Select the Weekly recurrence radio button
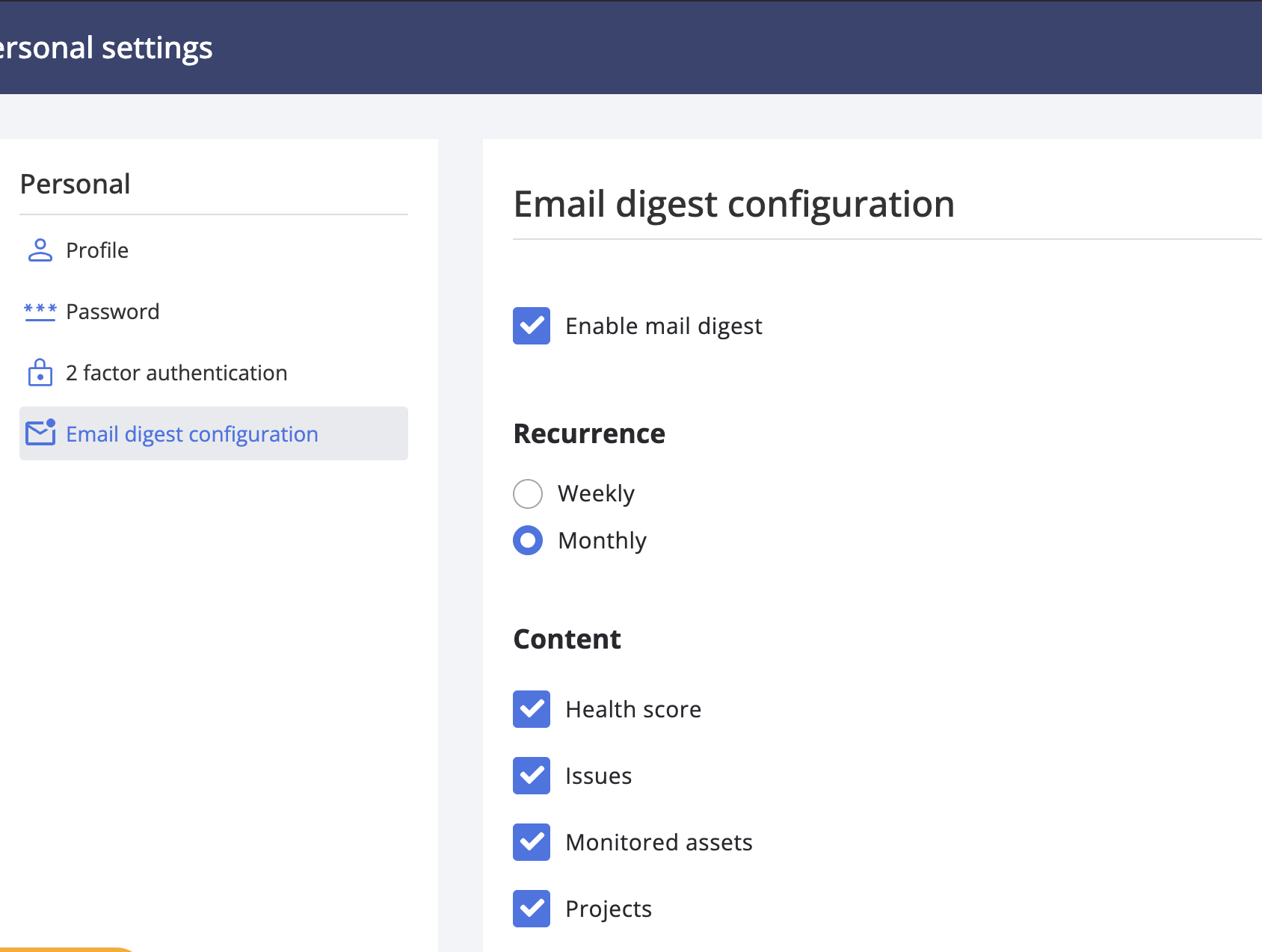The image size is (1262, 952). [x=528, y=494]
